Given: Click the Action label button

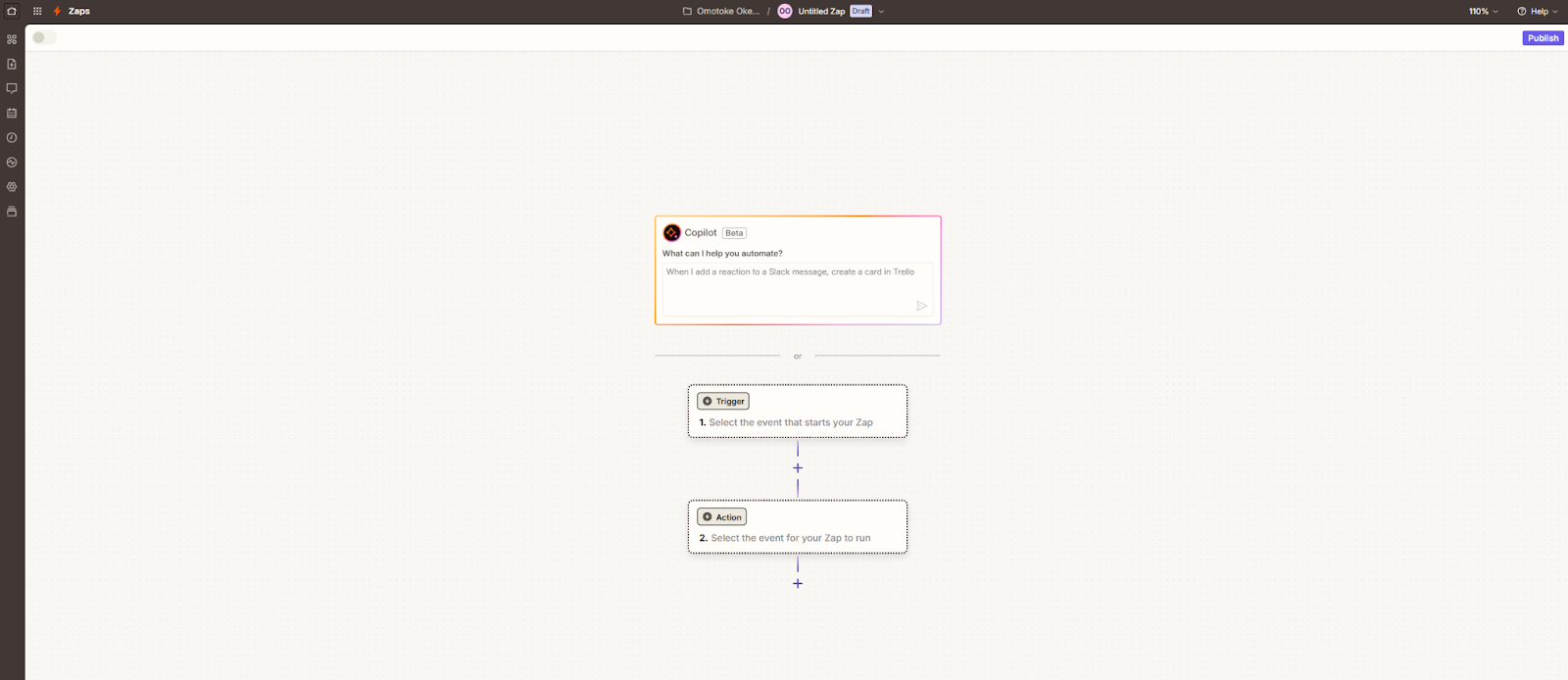Looking at the screenshot, I should point(722,516).
